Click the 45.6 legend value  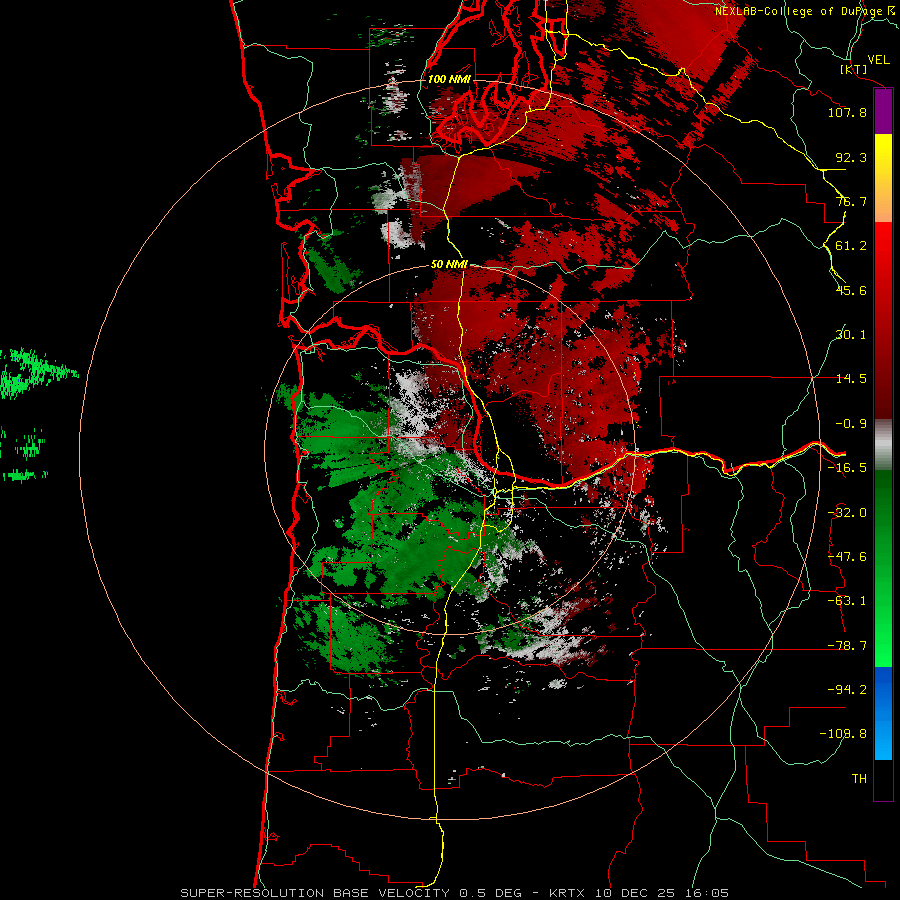851,290
